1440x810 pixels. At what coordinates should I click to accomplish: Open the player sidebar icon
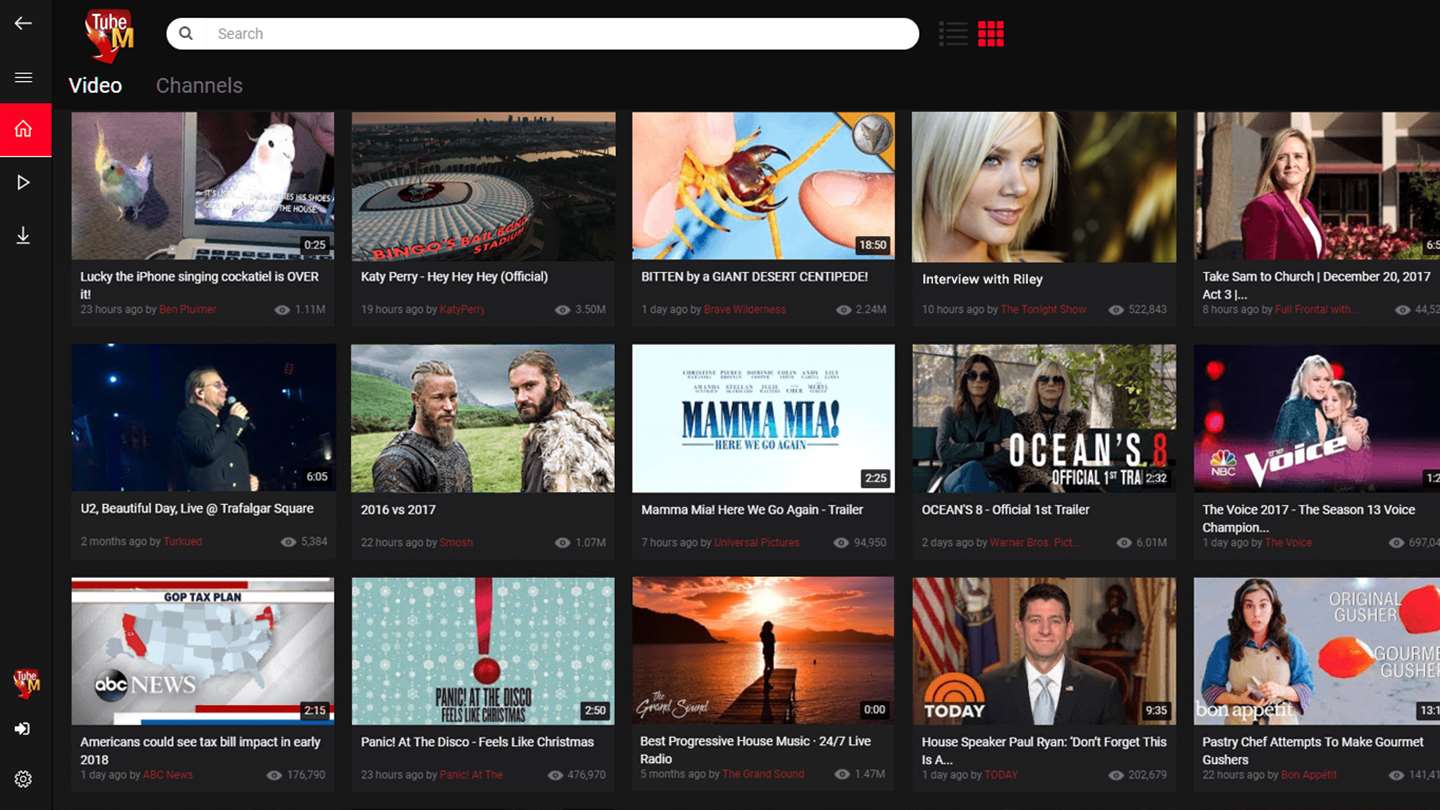coord(23,182)
